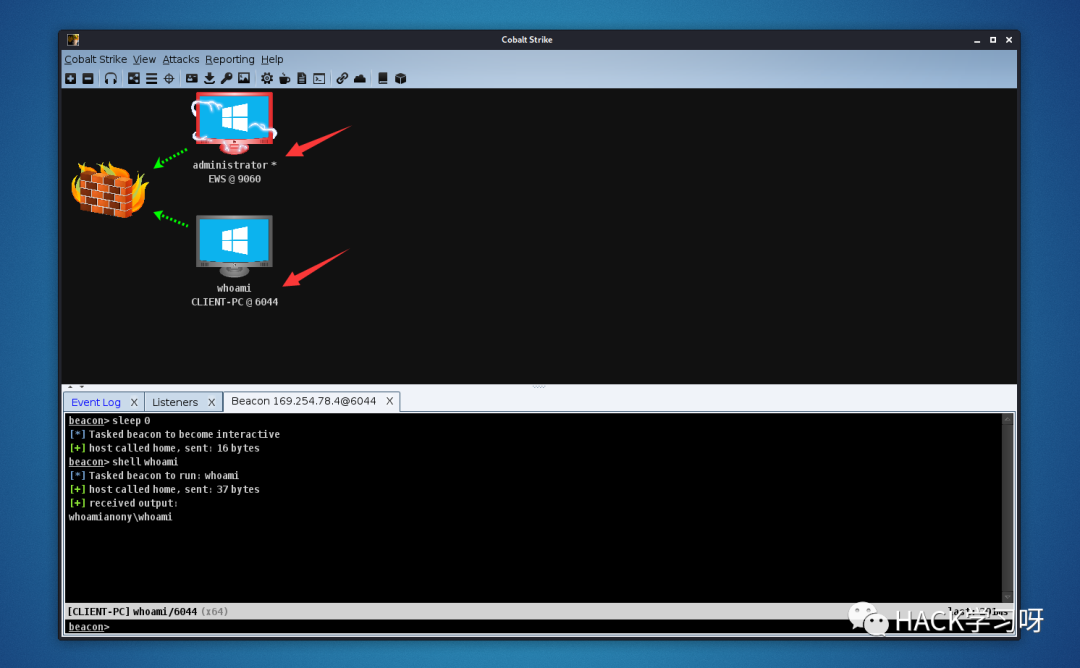Close the Listeners tab
This screenshot has width=1080, height=668.
click(x=211, y=402)
